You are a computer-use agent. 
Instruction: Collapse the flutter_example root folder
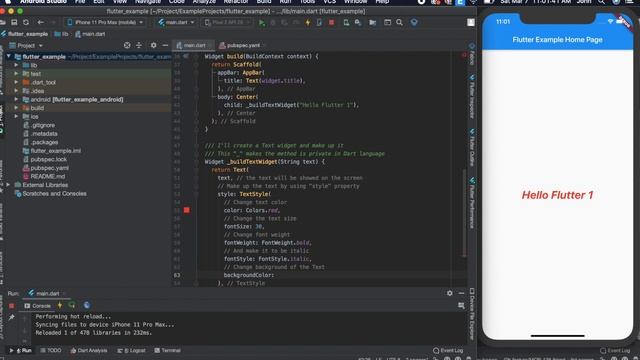tap(9, 57)
